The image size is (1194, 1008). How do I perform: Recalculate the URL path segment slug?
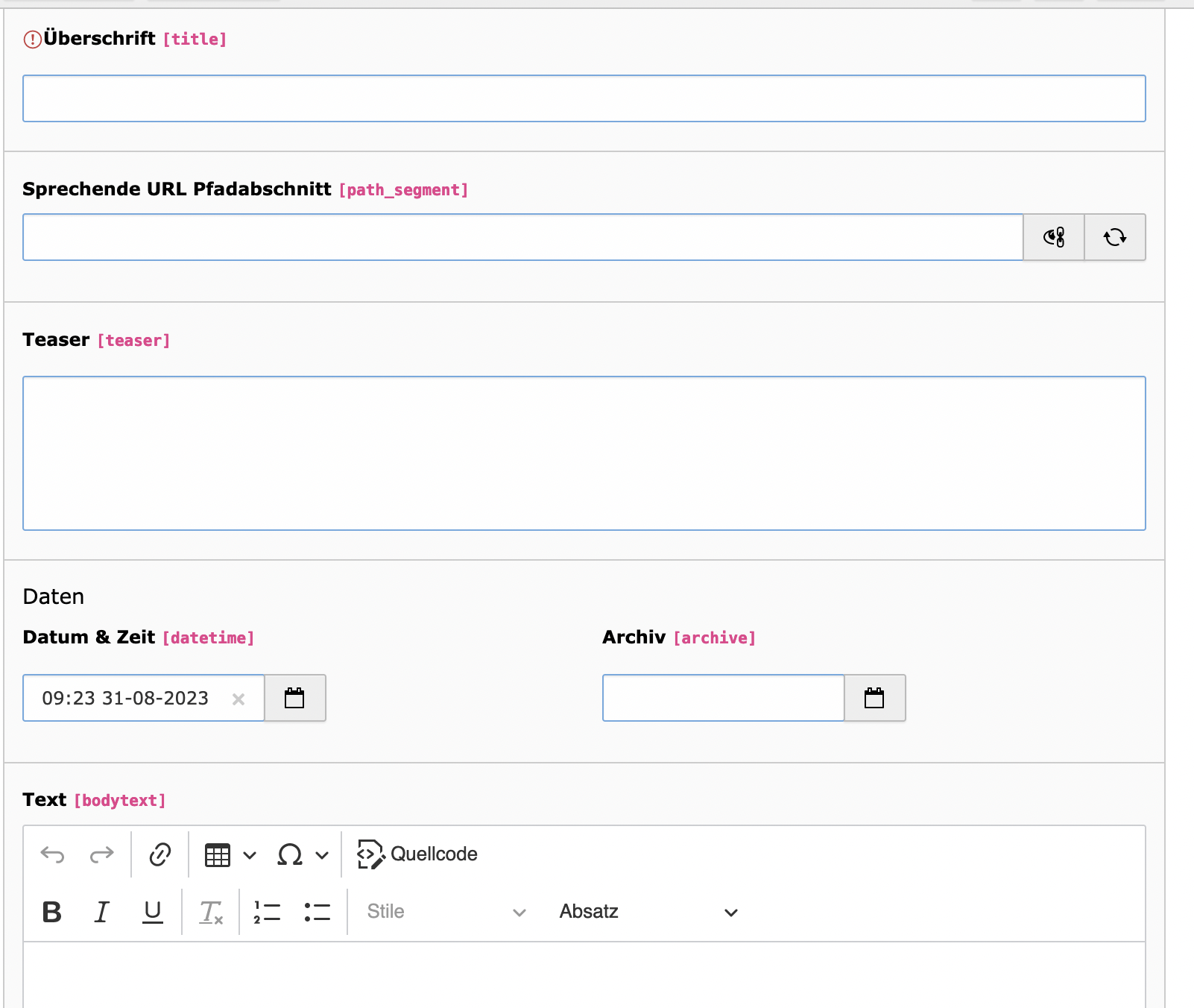tap(1114, 237)
